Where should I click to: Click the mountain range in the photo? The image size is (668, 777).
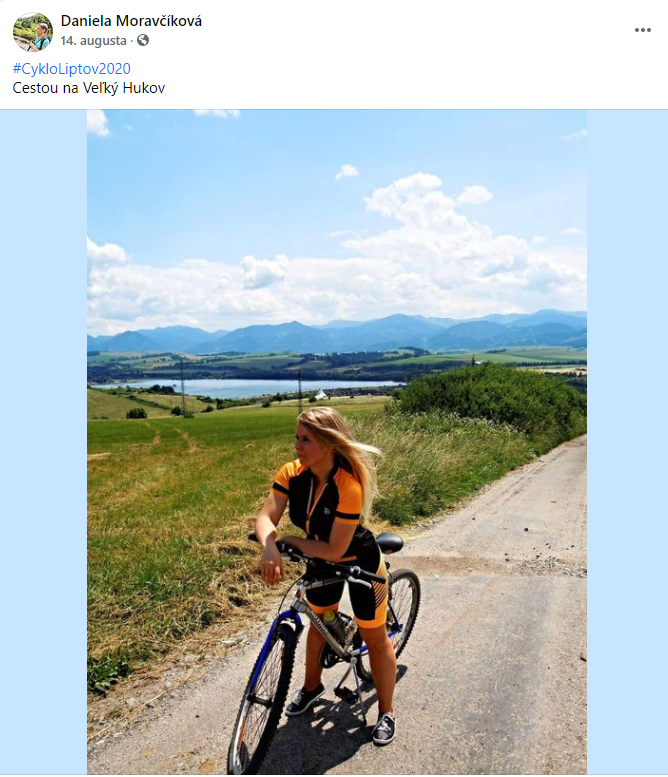pos(337,331)
